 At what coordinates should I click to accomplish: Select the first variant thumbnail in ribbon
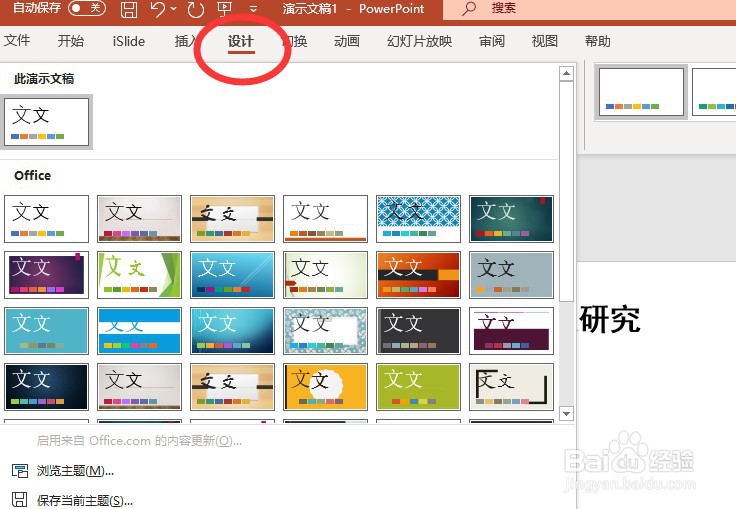(x=641, y=92)
